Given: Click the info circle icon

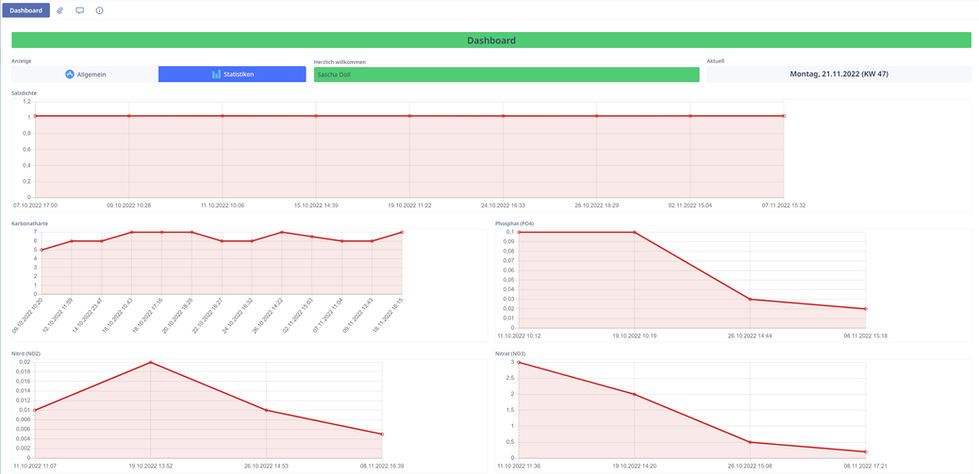Looking at the screenshot, I should [99, 11].
